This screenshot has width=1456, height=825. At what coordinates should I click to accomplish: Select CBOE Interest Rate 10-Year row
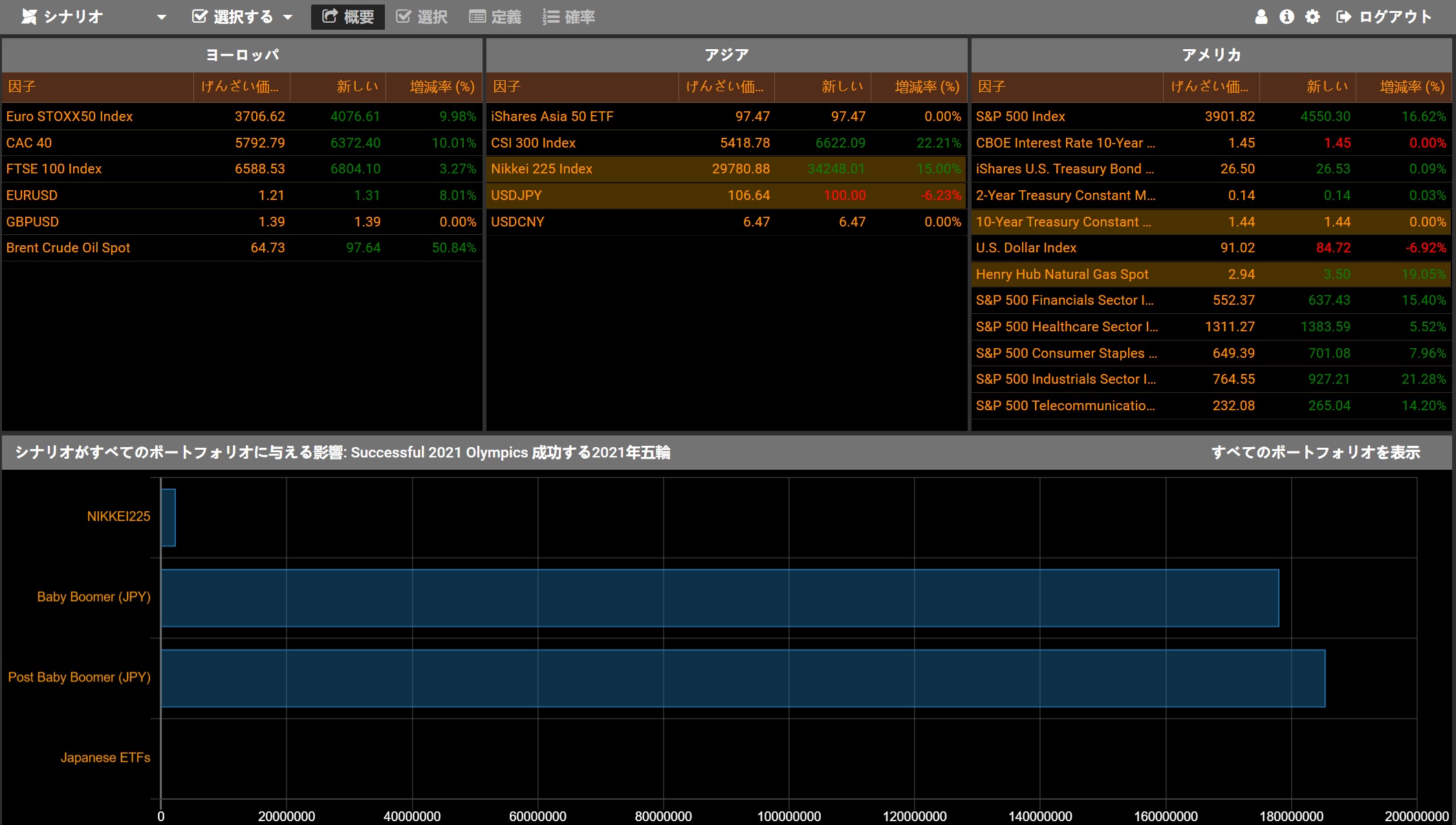(1211, 143)
